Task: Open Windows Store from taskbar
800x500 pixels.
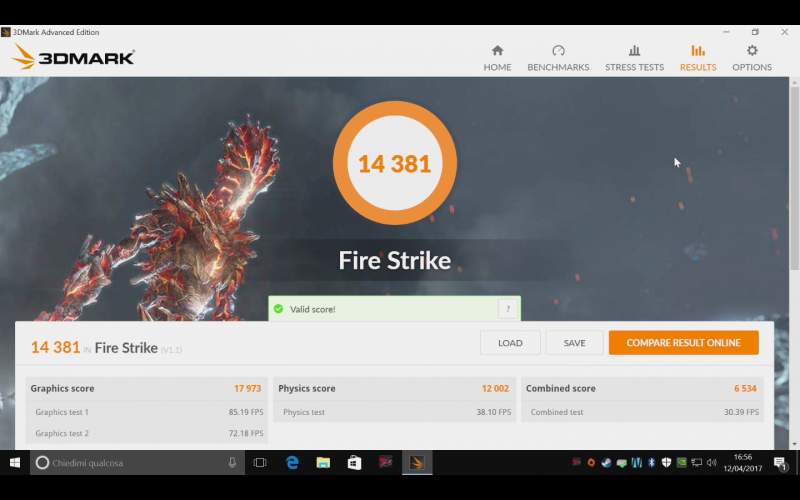Action: click(x=354, y=463)
